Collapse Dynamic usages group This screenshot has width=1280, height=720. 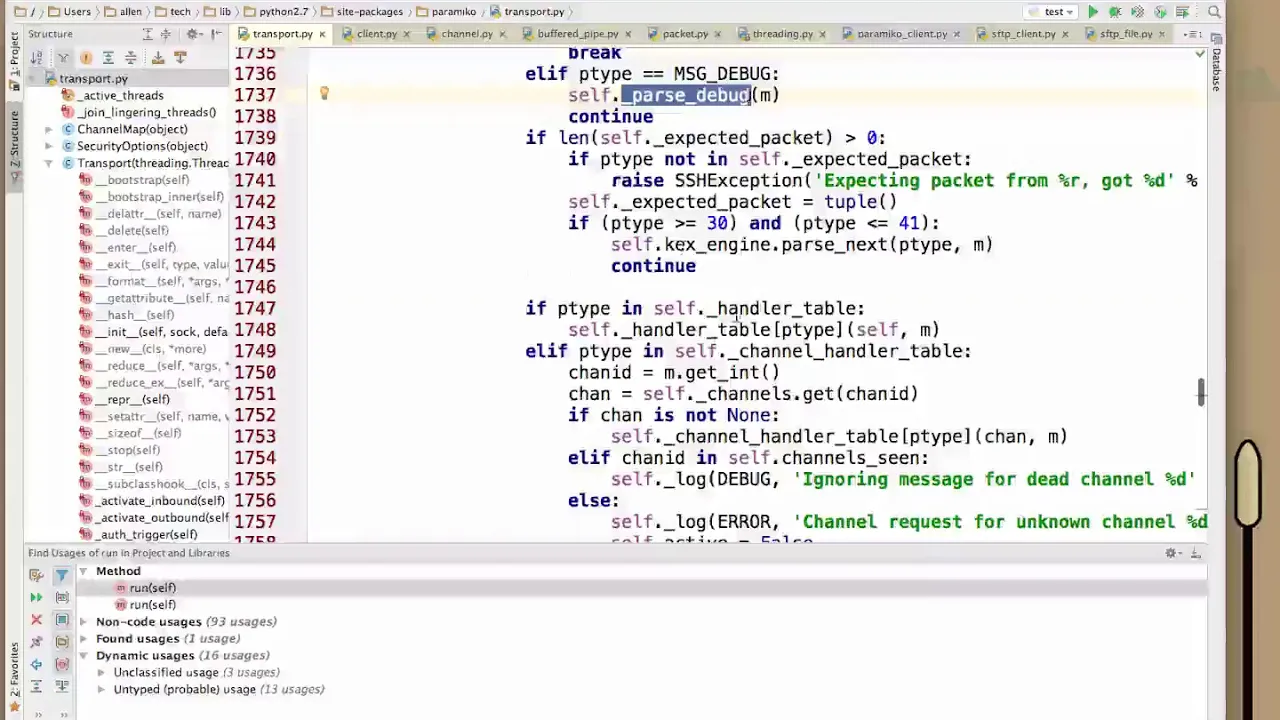83,656
